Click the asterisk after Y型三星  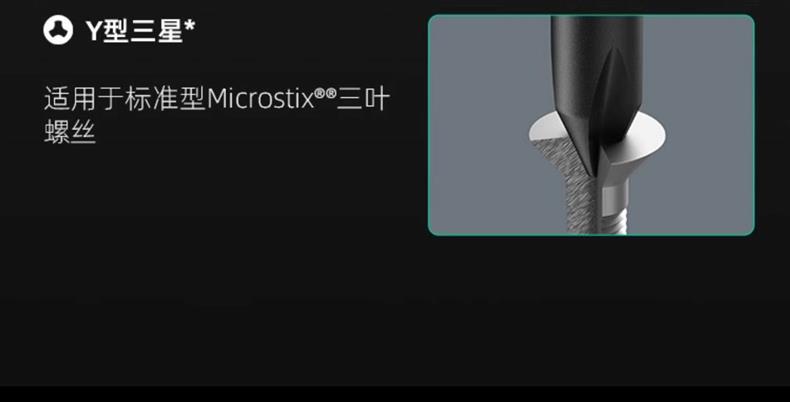[x=189, y=26]
